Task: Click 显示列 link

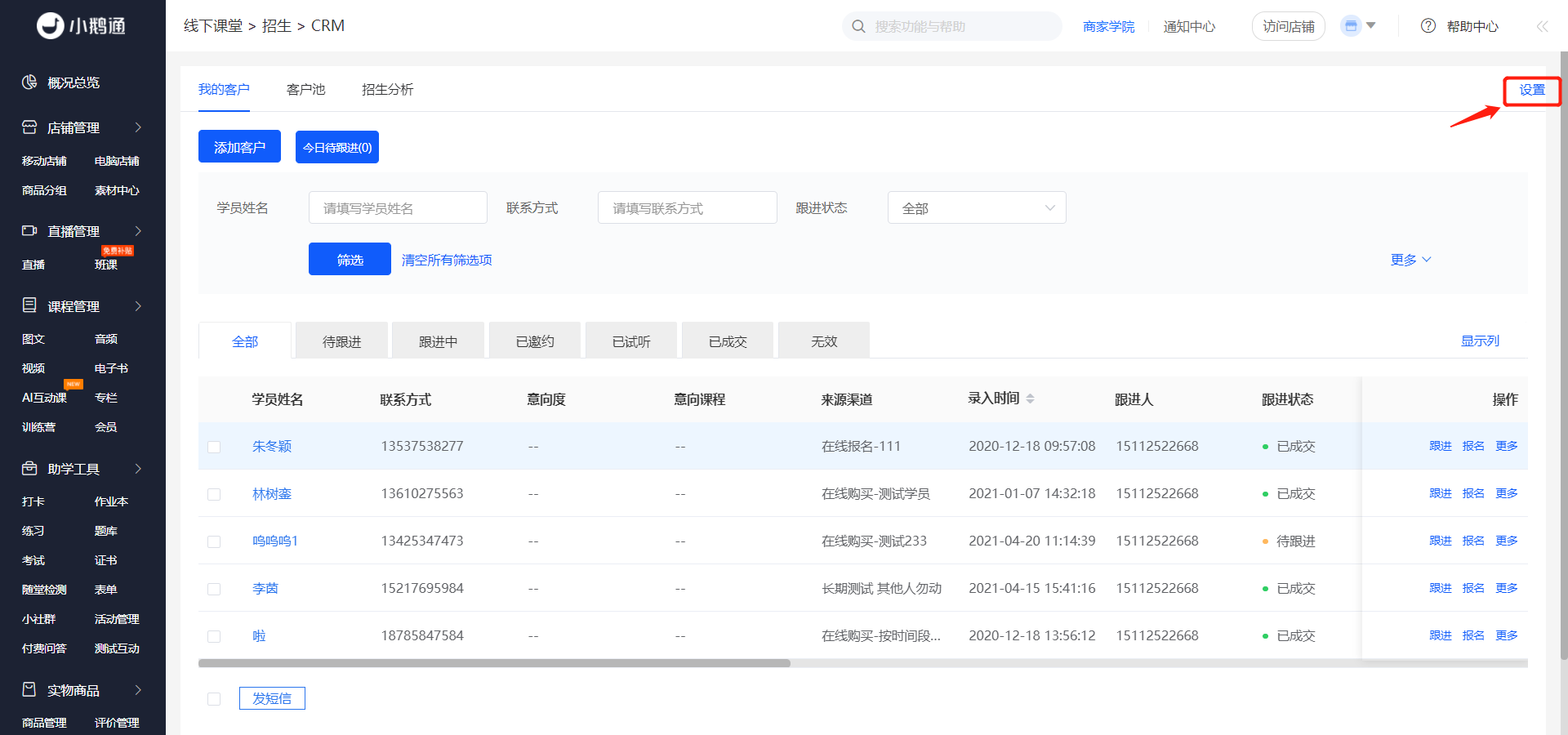Action: (x=1480, y=341)
